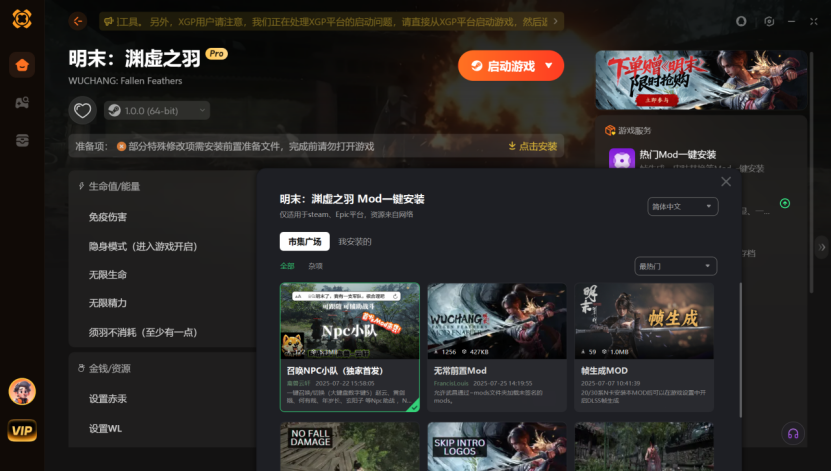Click the VIP badge in sidebar
Image resolution: width=831 pixels, height=471 pixels.
coord(22,431)
